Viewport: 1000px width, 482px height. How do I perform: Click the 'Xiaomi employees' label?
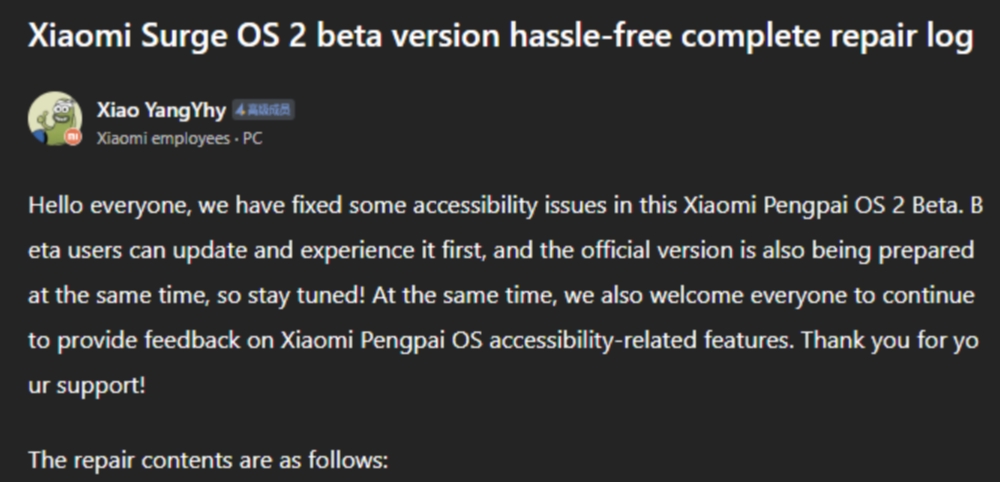[x=162, y=139]
